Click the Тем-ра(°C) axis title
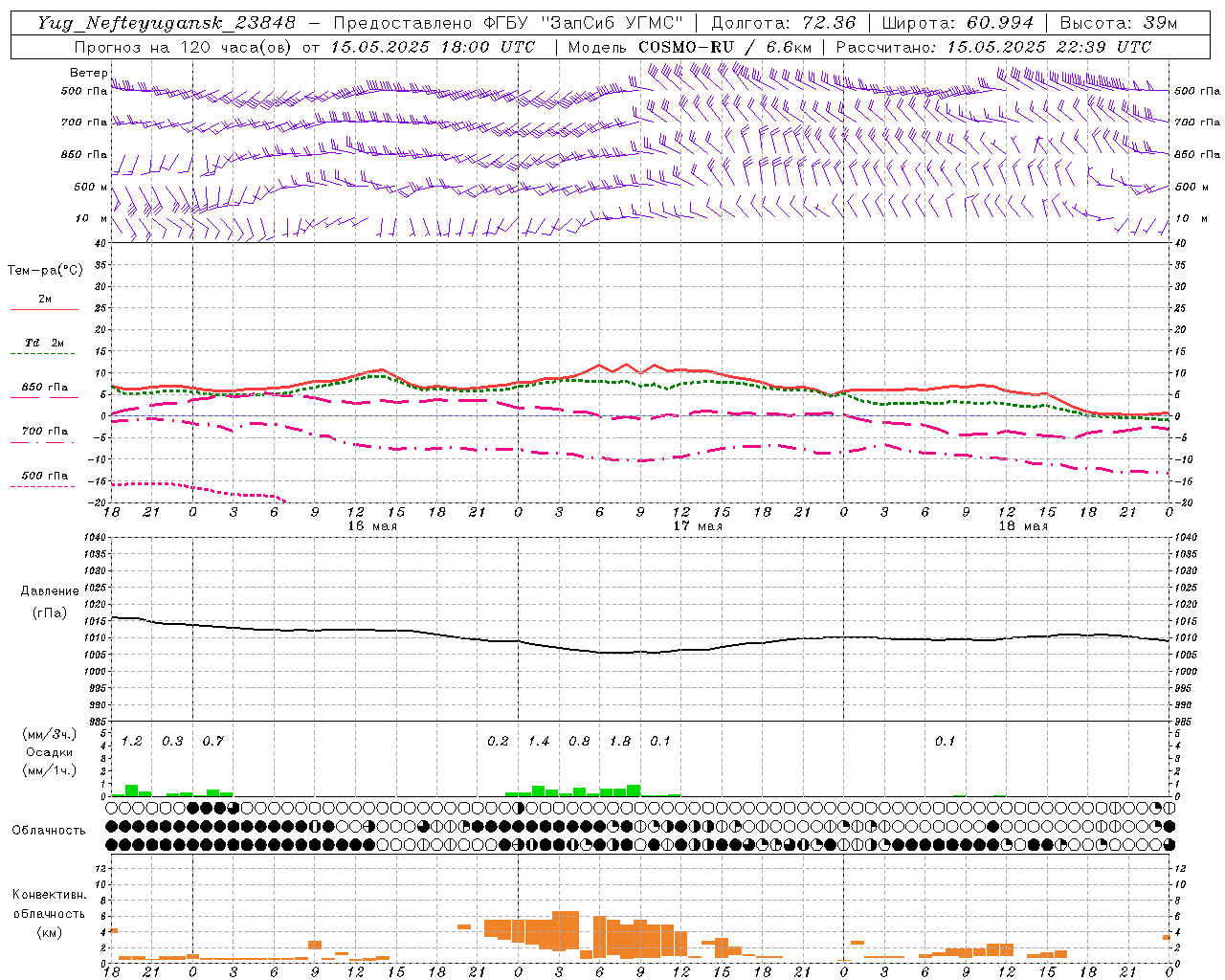The width and height of the screenshot is (1225, 980). coord(45,271)
